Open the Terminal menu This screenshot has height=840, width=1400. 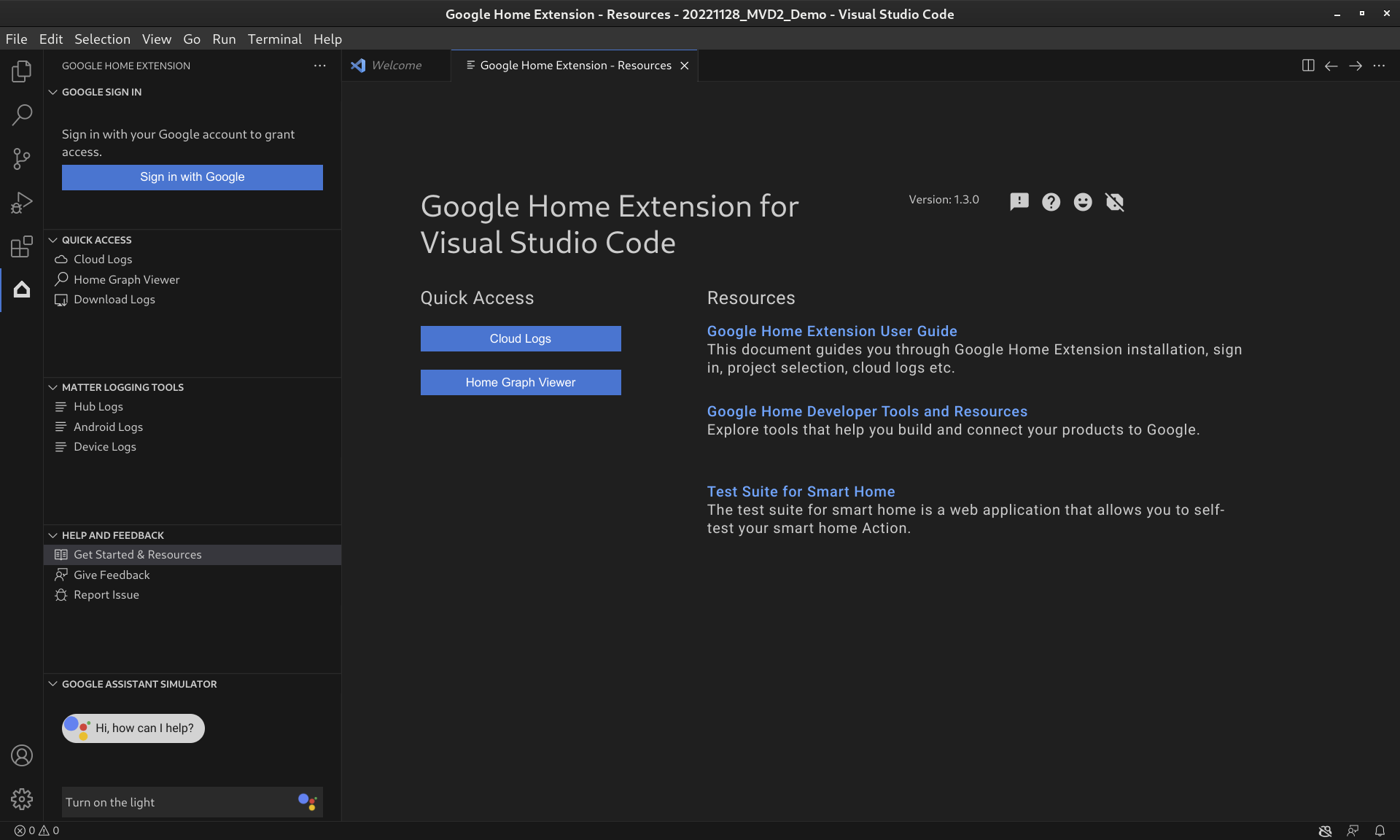[x=275, y=39]
